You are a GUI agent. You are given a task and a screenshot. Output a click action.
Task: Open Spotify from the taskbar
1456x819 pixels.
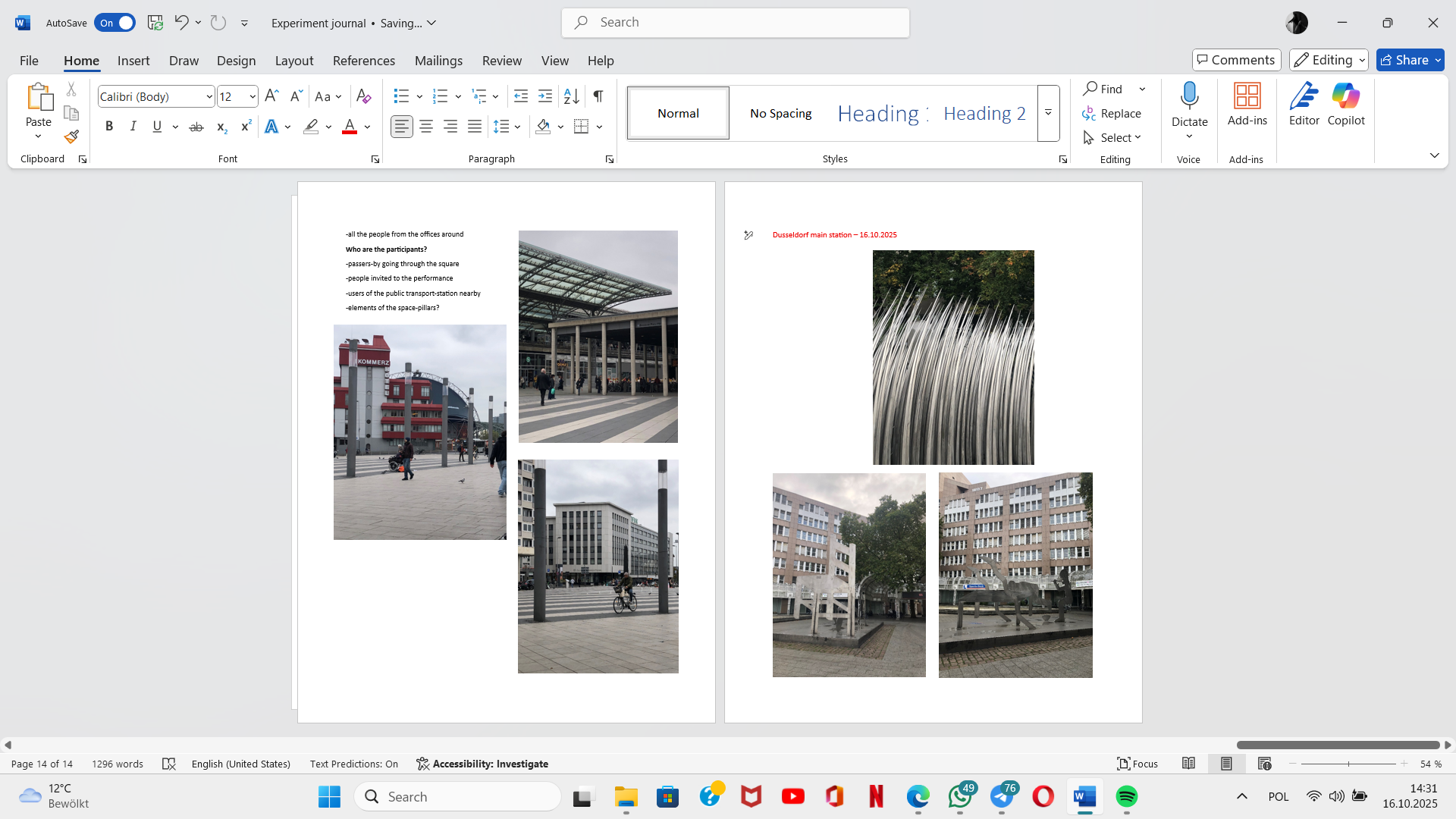click(x=1126, y=796)
